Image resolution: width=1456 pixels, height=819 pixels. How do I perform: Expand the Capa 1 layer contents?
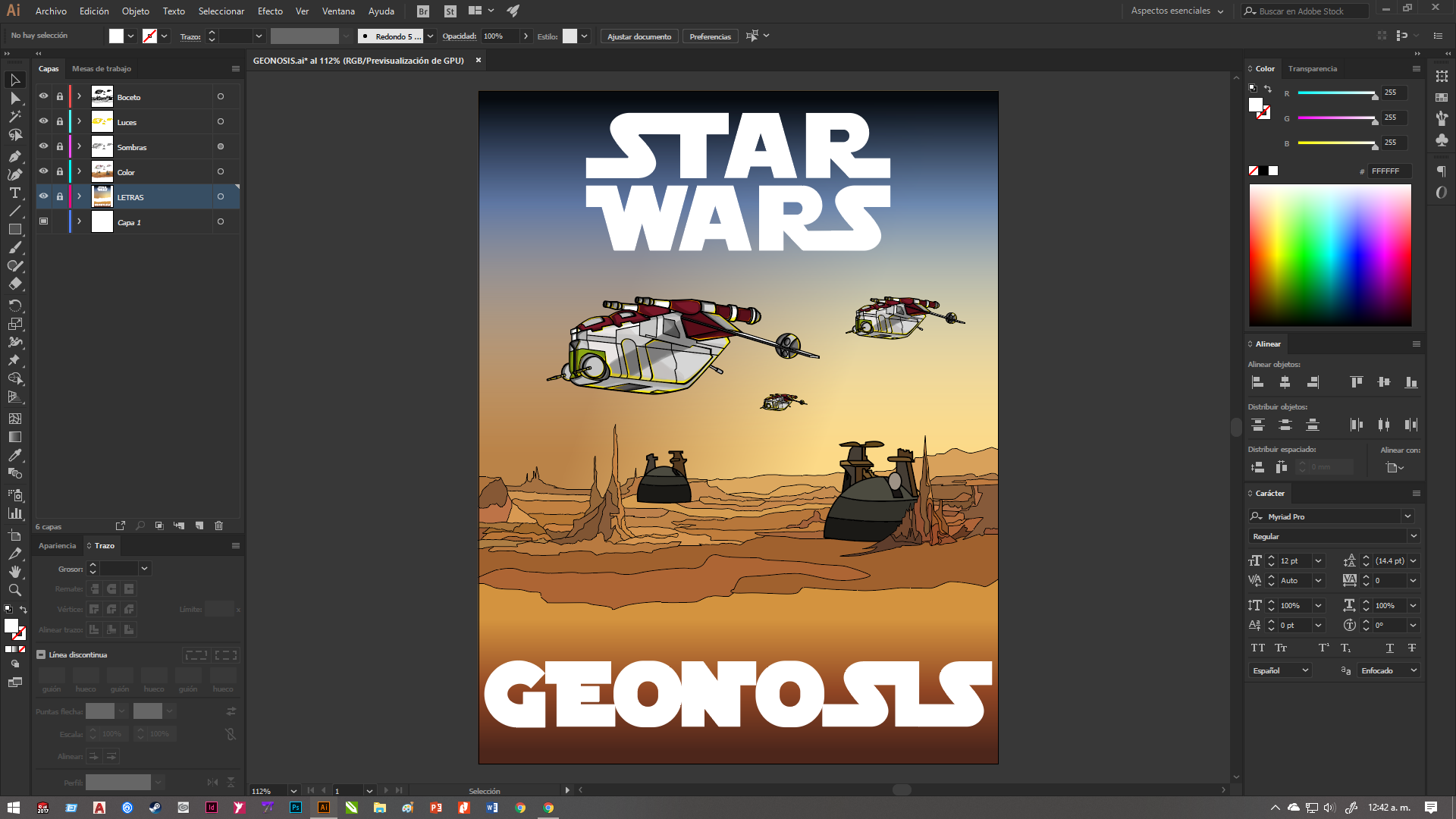(x=79, y=221)
